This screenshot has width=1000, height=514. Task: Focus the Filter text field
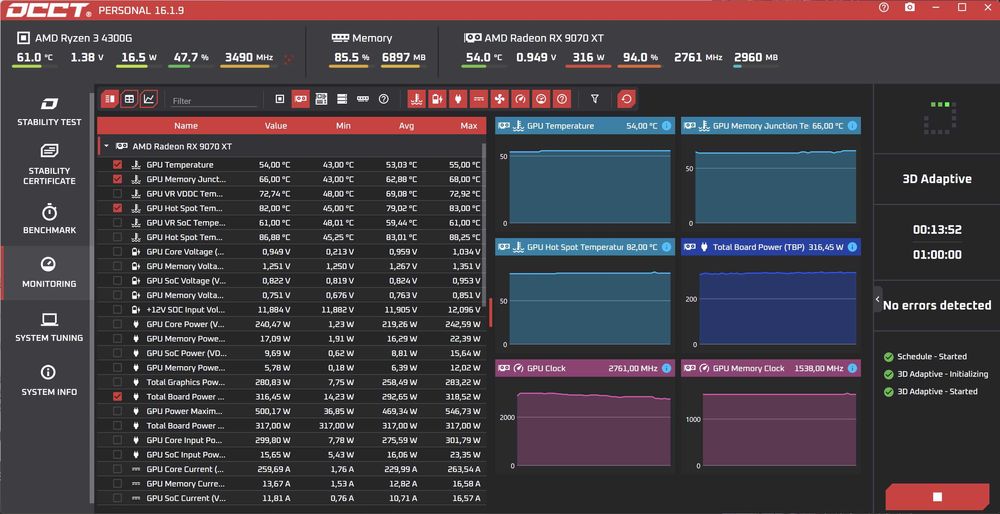[213, 101]
